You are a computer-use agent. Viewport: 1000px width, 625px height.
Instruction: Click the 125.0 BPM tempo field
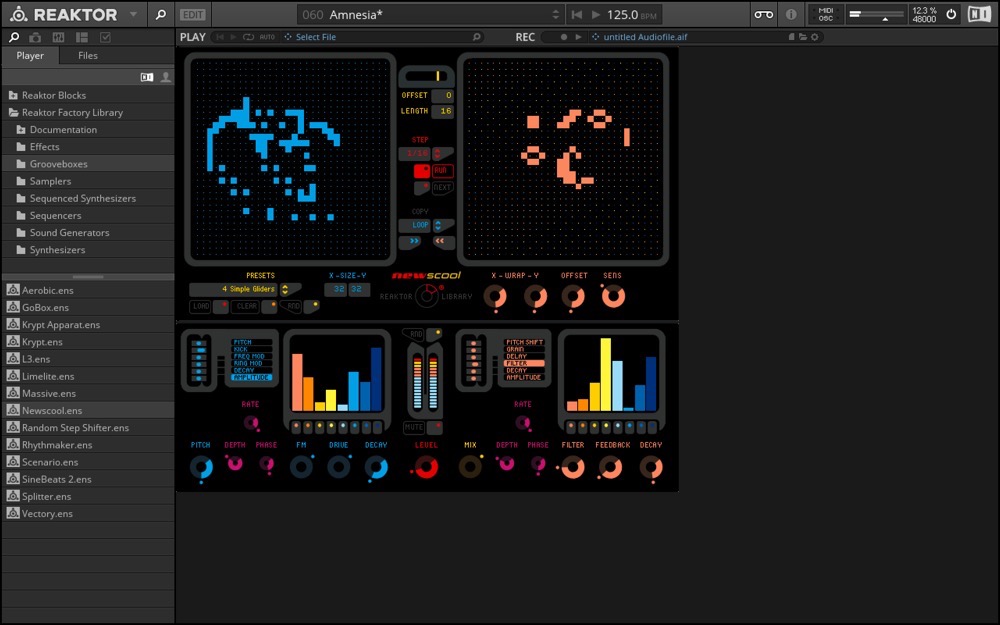(x=631, y=14)
